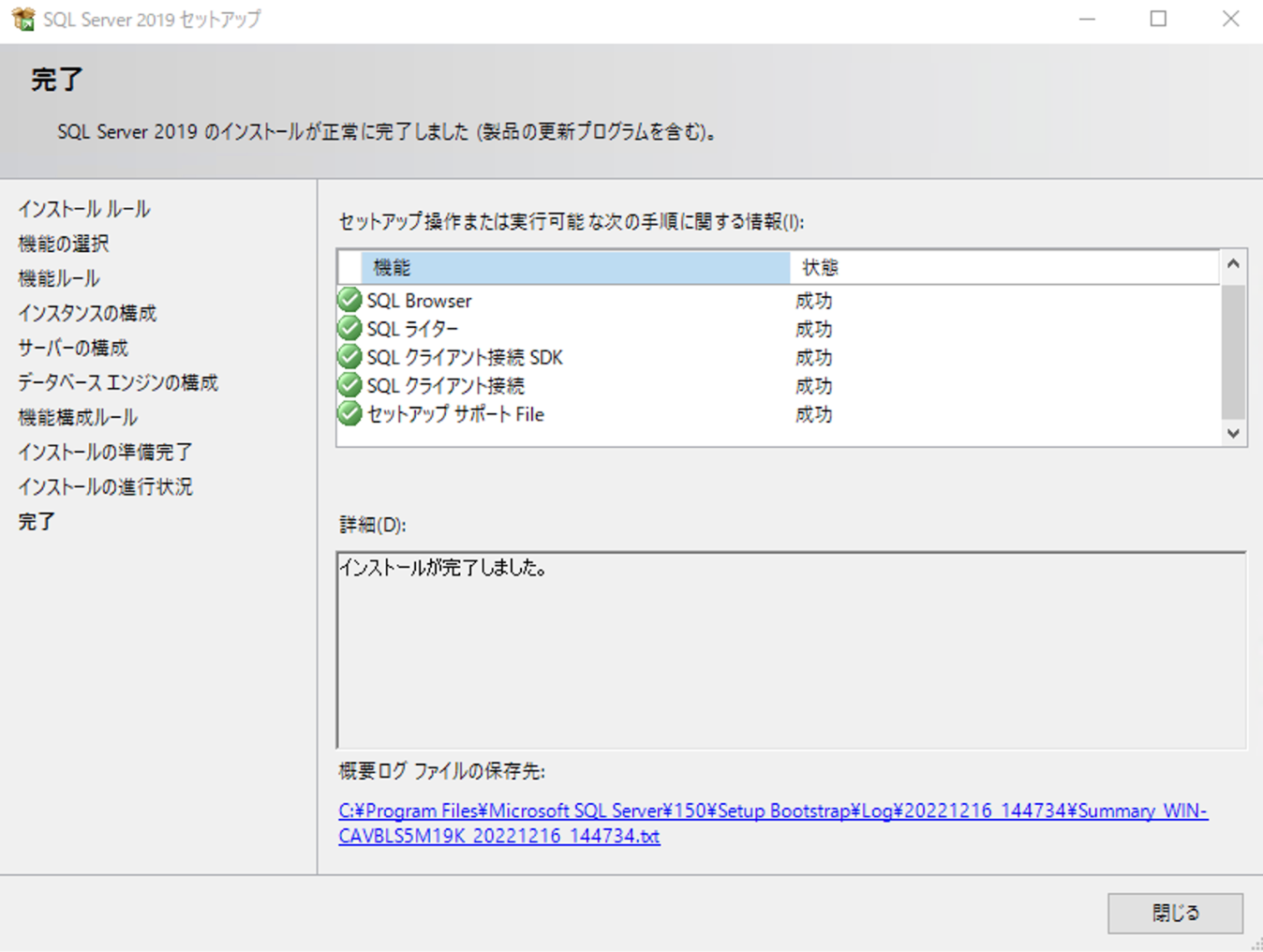Screen dimensions: 1263x952
Task: Click the SQL Server setup title bar icon
Action: coord(22,19)
